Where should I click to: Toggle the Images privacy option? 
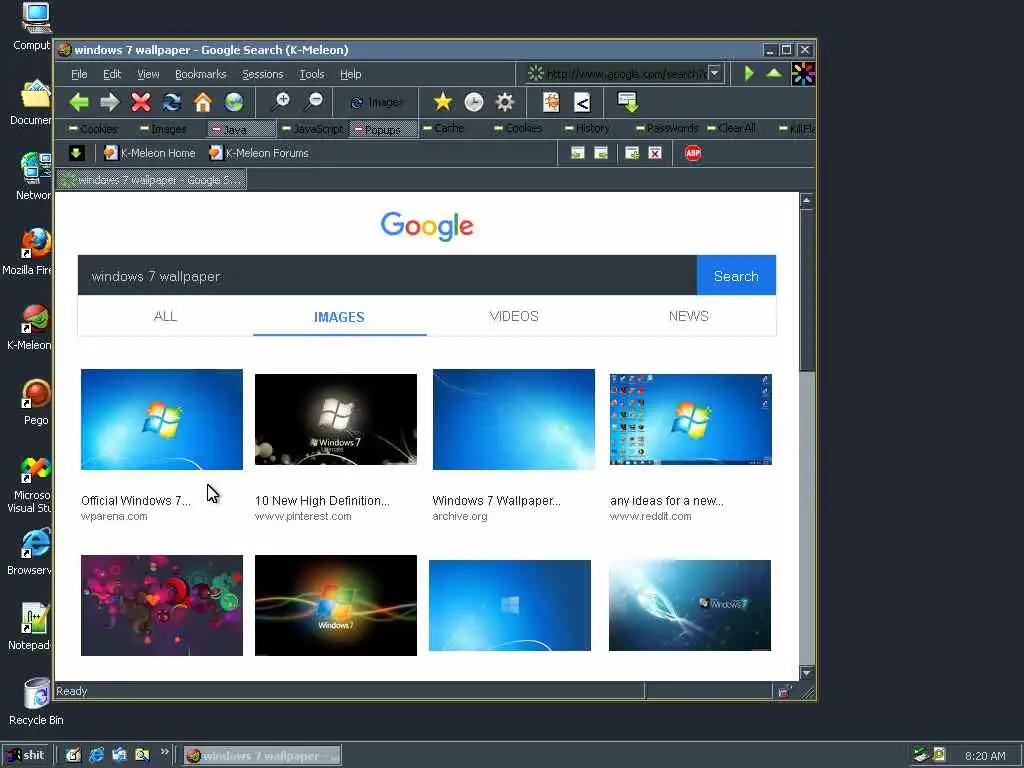click(163, 129)
